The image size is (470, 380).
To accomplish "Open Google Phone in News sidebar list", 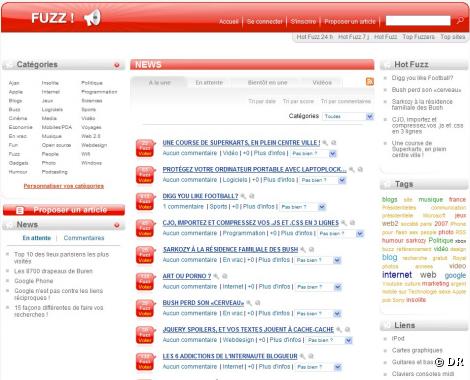I will pos(33,281).
